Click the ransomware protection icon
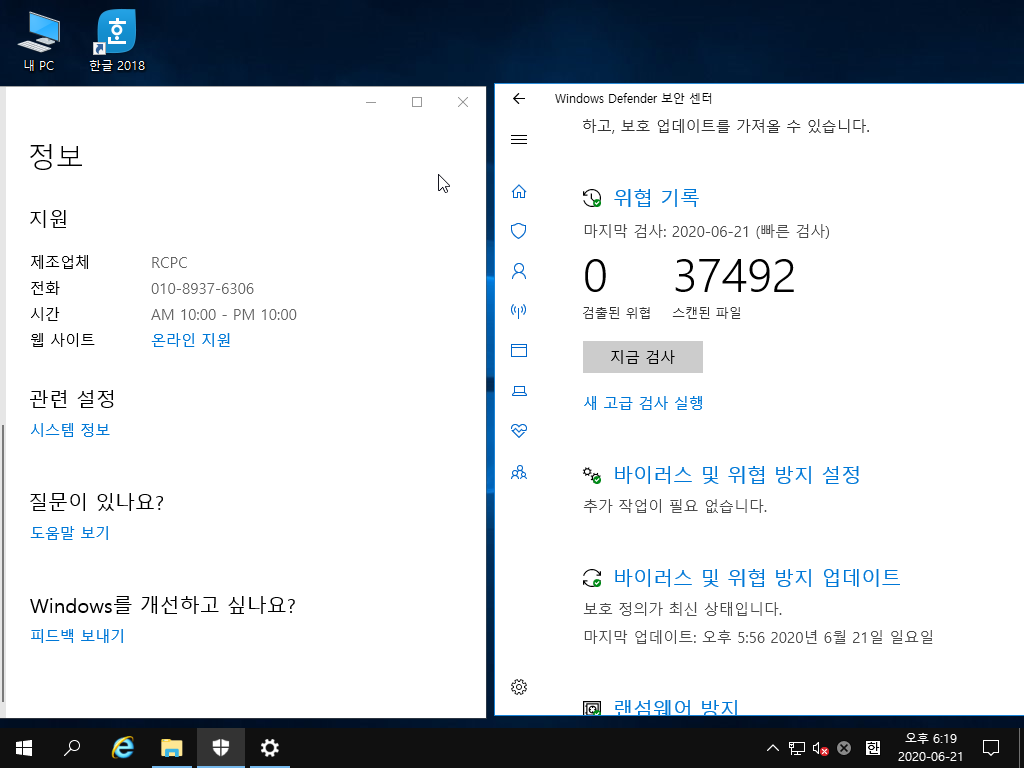Viewport: 1024px width, 768px height. (592, 708)
